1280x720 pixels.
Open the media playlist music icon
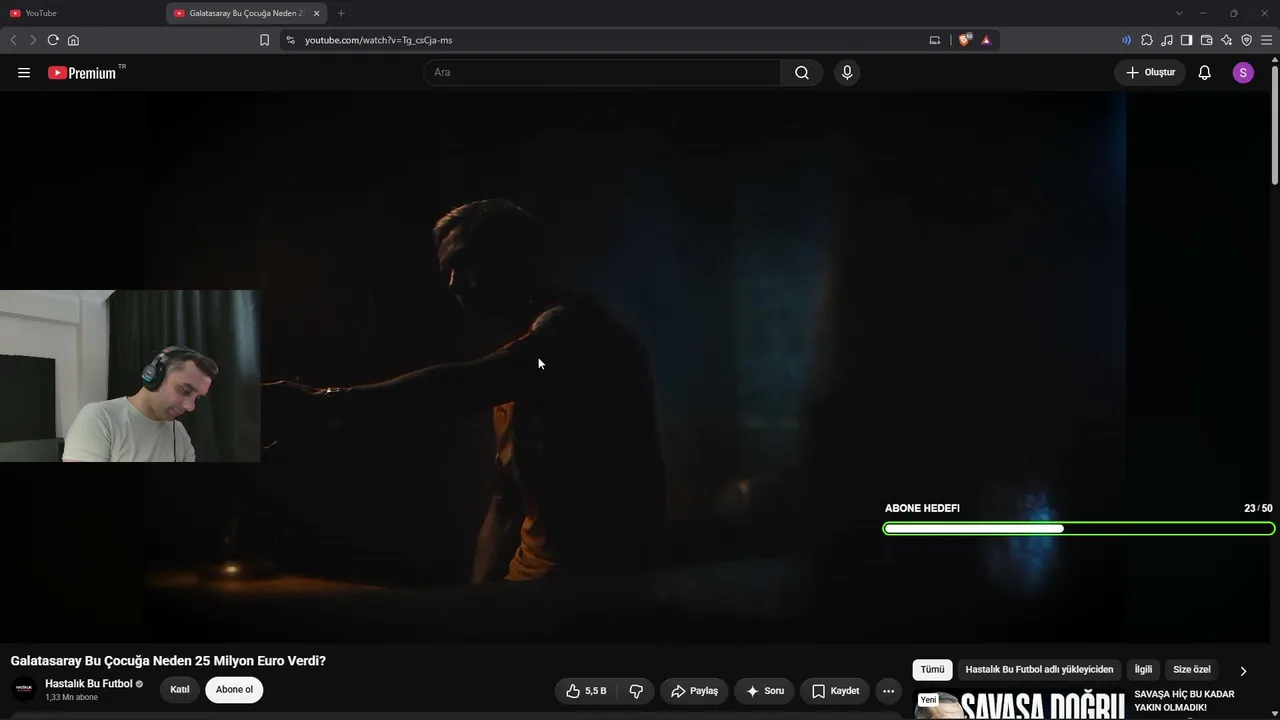1167,40
